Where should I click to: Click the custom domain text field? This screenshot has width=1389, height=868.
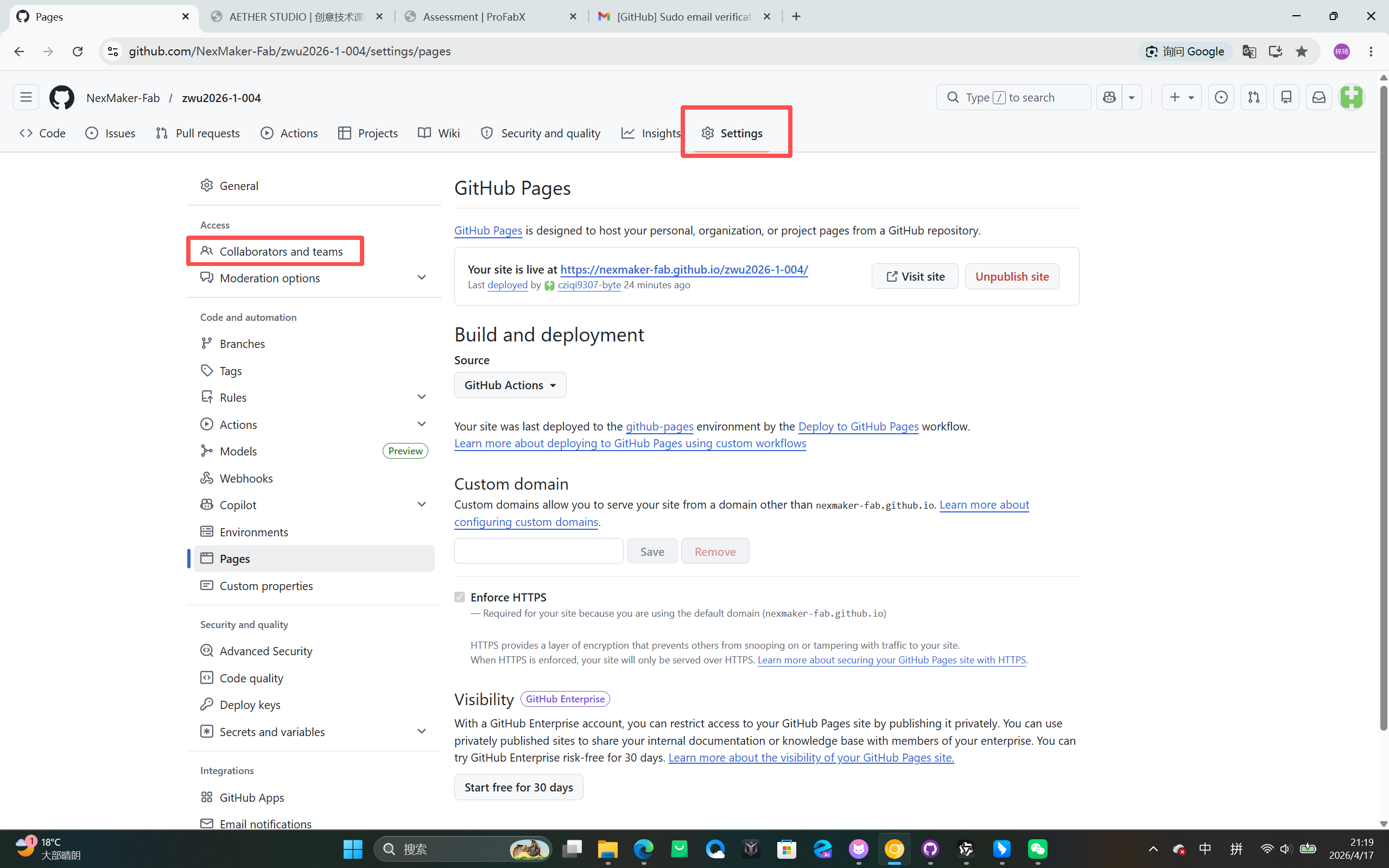coord(538,551)
